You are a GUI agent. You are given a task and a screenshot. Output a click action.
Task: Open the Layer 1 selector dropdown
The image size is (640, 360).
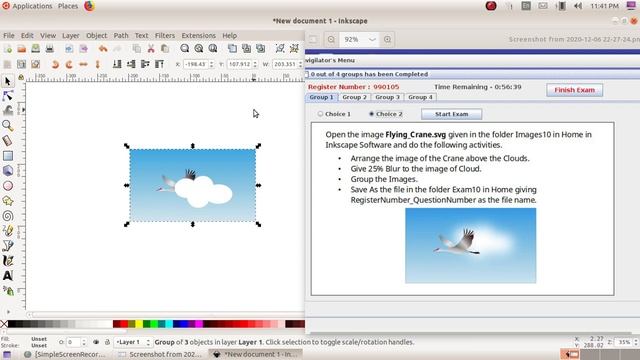(133, 342)
